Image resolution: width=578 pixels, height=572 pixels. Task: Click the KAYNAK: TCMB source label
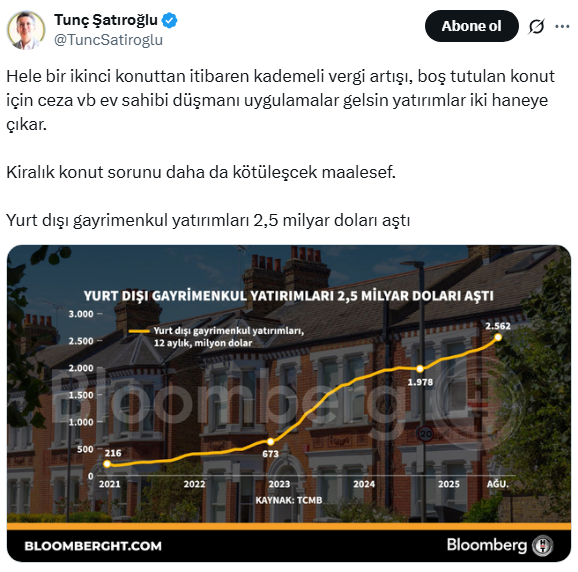pyautogui.click(x=289, y=500)
